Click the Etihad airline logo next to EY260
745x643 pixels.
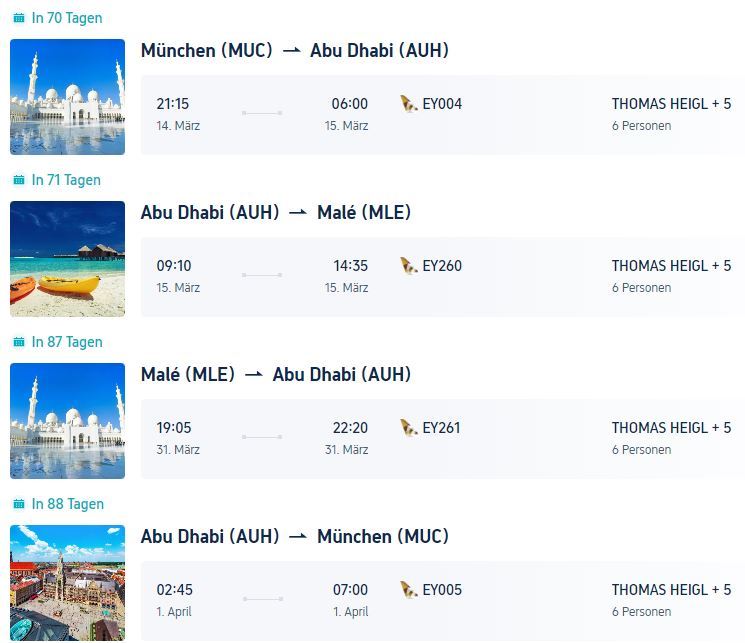tap(408, 266)
